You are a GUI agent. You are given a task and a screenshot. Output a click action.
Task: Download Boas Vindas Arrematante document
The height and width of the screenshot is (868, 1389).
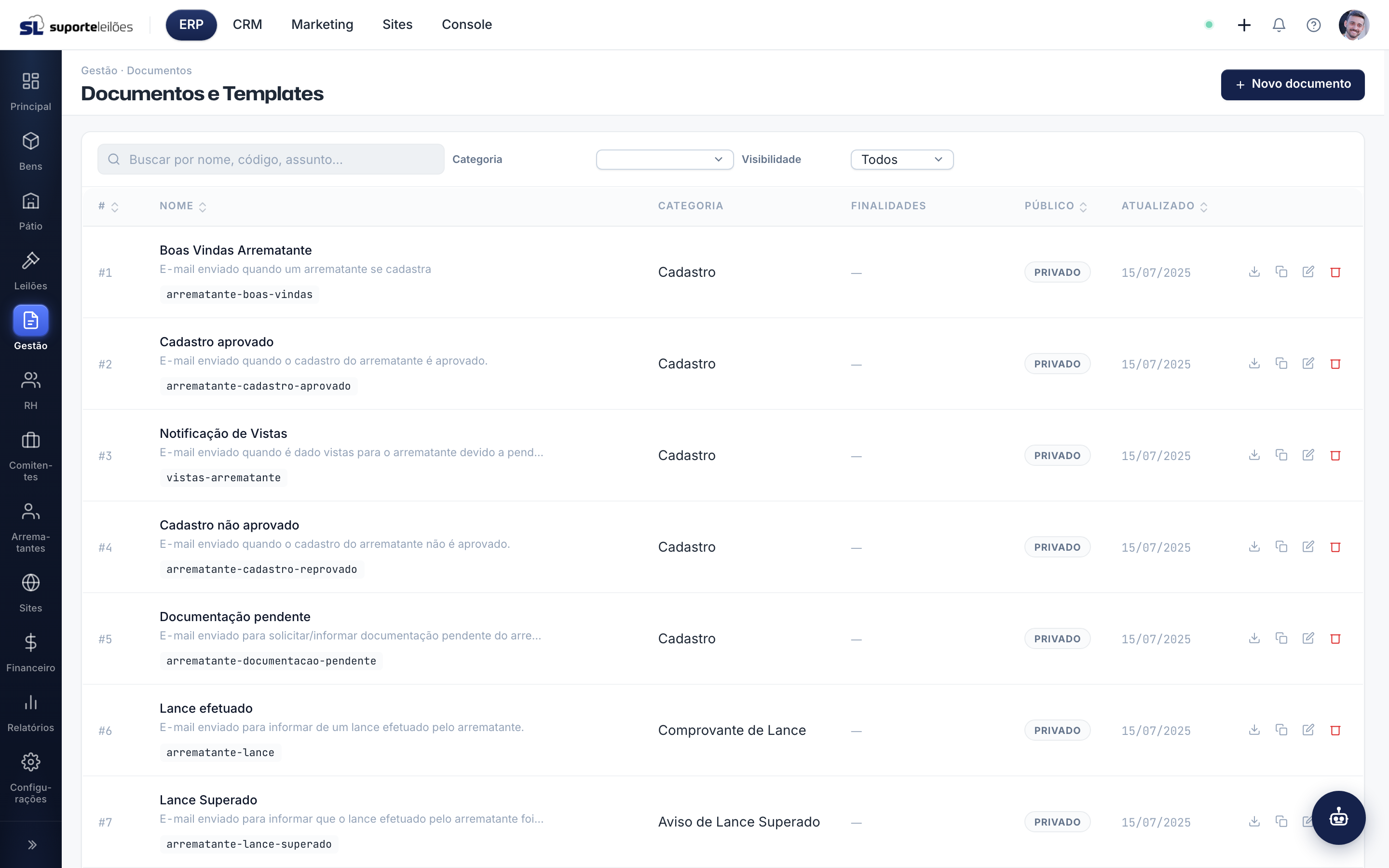tap(1254, 272)
